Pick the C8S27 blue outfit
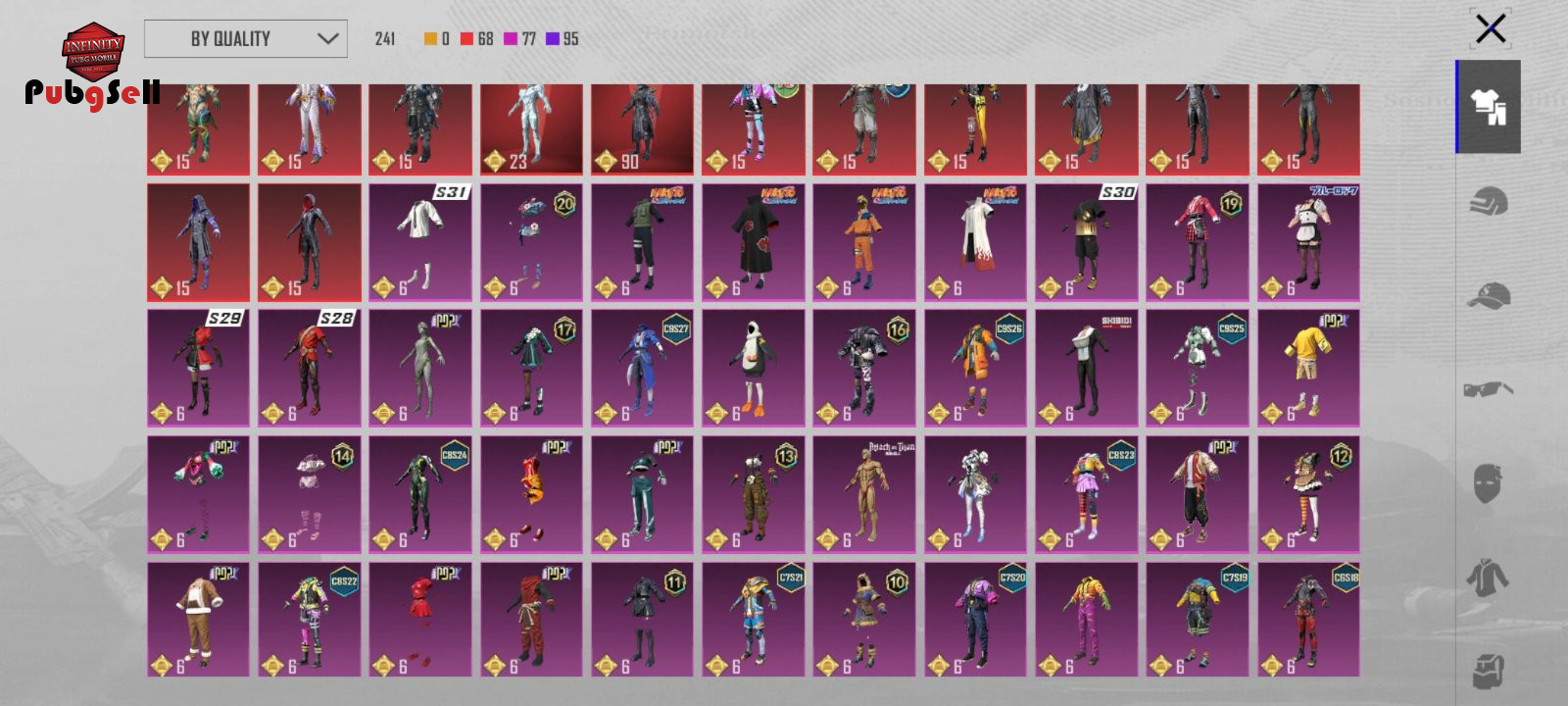This screenshot has height=706, width=1568. pos(642,369)
